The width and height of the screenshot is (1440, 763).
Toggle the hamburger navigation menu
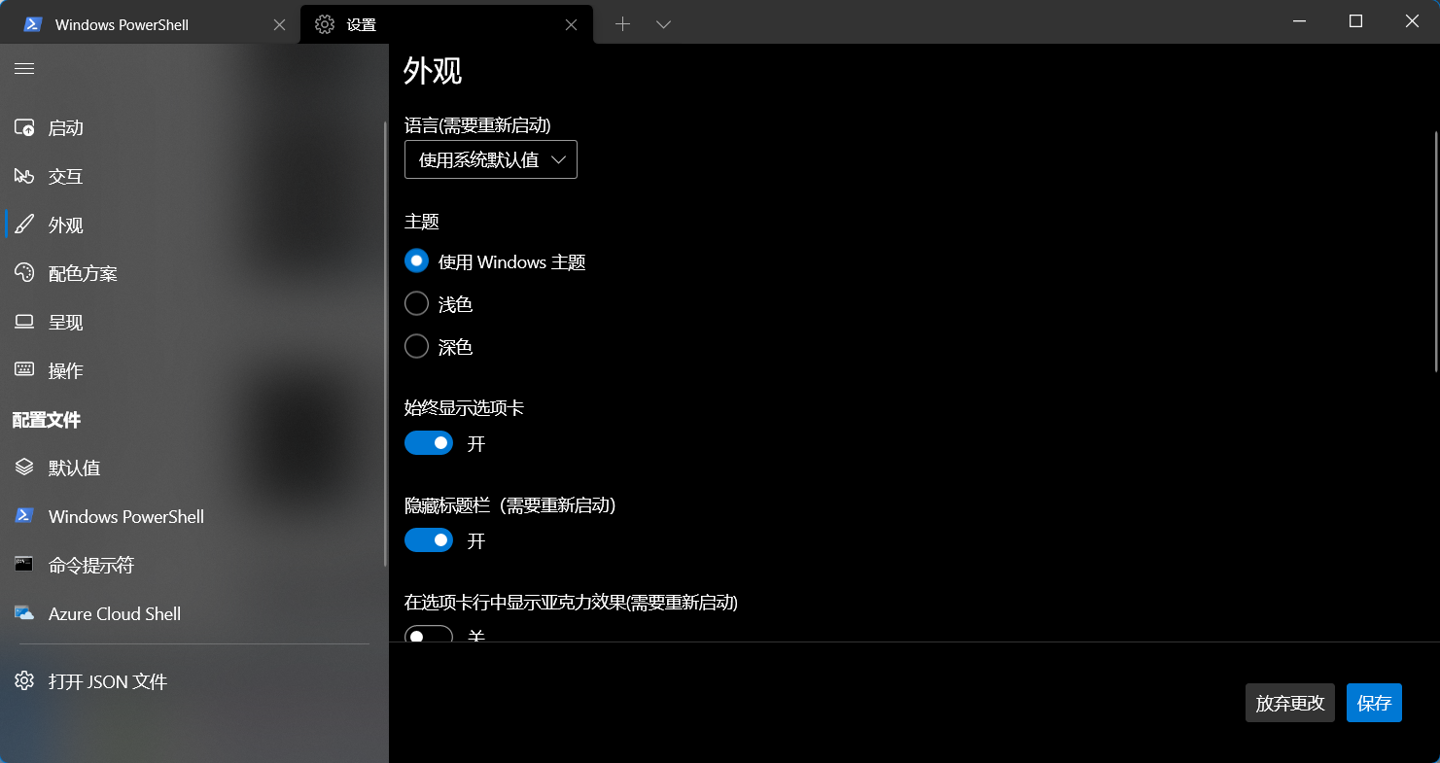click(x=24, y=68)
